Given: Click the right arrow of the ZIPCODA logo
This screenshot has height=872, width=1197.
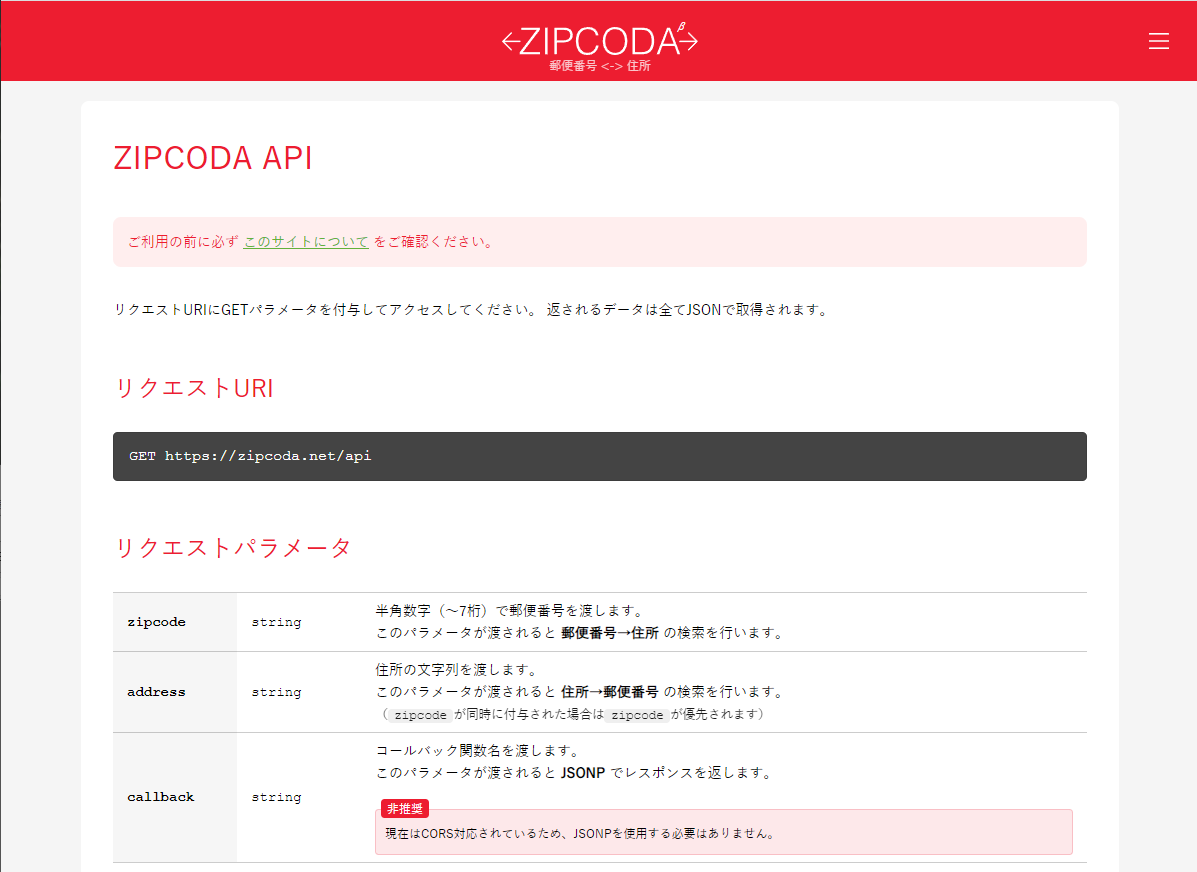Looking at the screenshot, I should click(x=688, y=41).
